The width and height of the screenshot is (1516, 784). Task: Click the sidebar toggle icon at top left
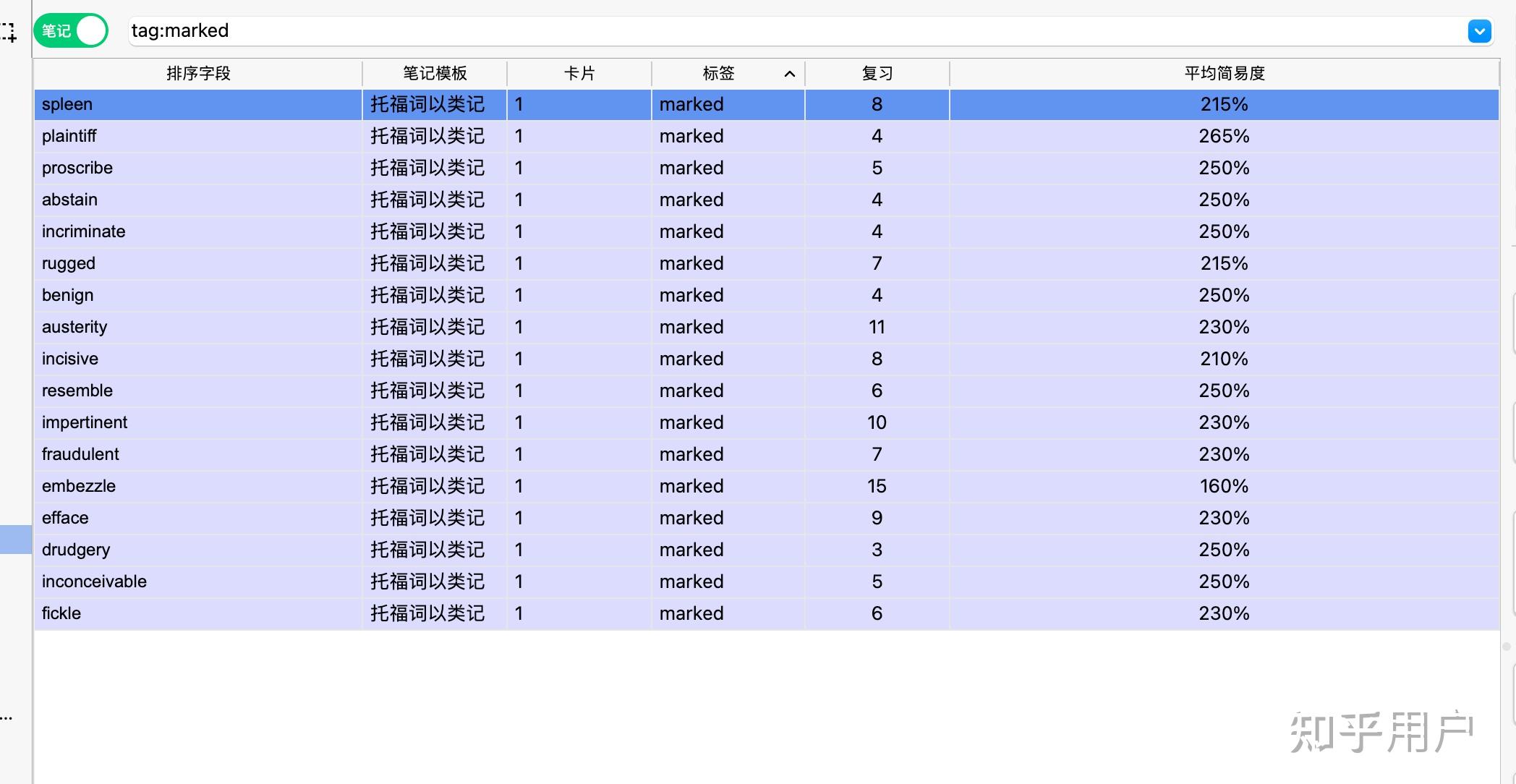(x=9, y=32)
